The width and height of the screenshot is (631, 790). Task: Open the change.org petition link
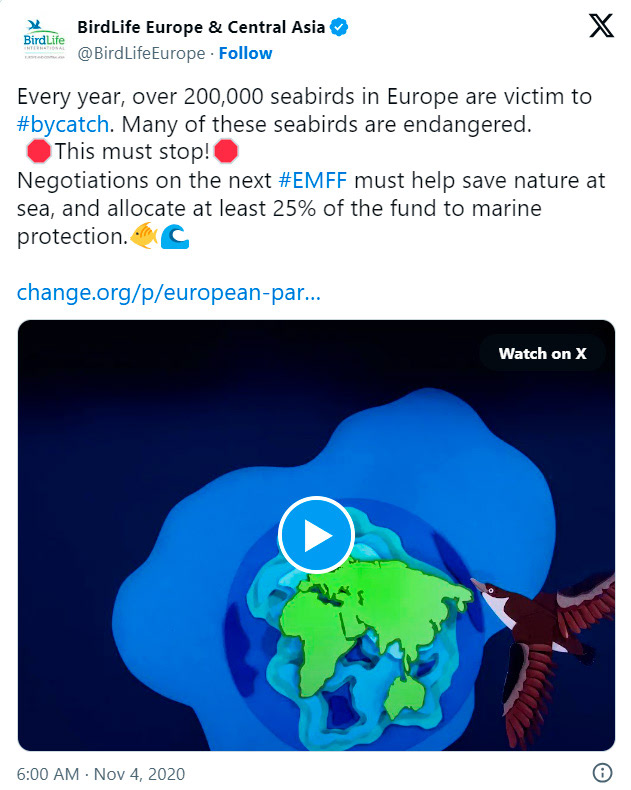[169, 292]
